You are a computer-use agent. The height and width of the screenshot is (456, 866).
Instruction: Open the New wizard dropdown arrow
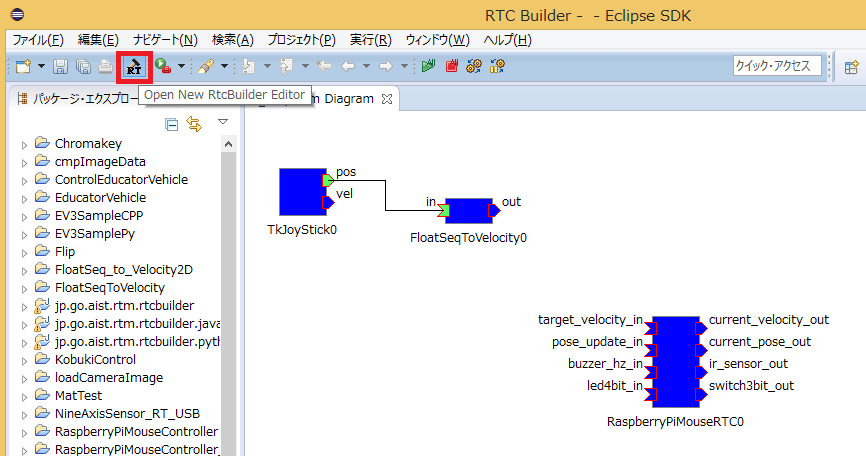tap(41, 67)
